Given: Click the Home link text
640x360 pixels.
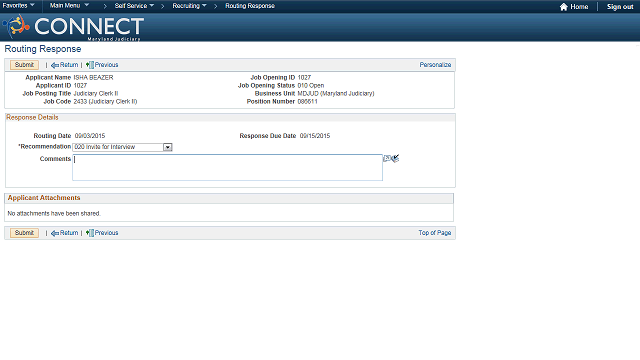Looking at the screenshot, I should 579,7.
